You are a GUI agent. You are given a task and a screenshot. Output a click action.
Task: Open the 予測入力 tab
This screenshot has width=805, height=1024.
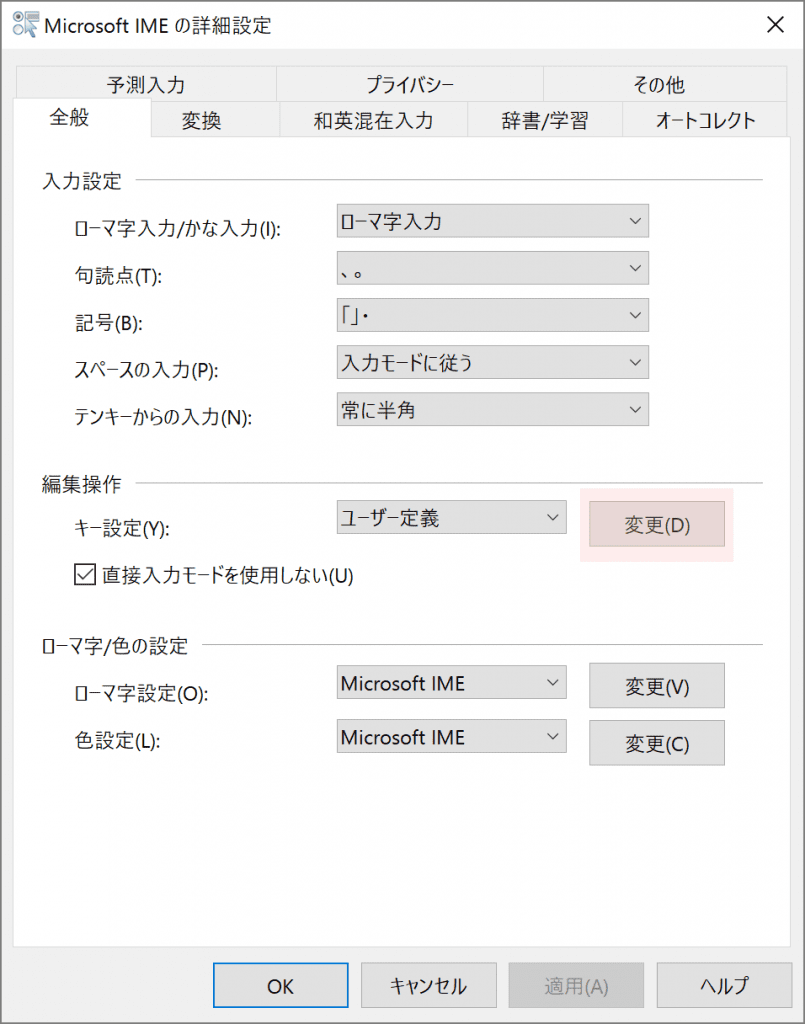click(x=146, y=85)
